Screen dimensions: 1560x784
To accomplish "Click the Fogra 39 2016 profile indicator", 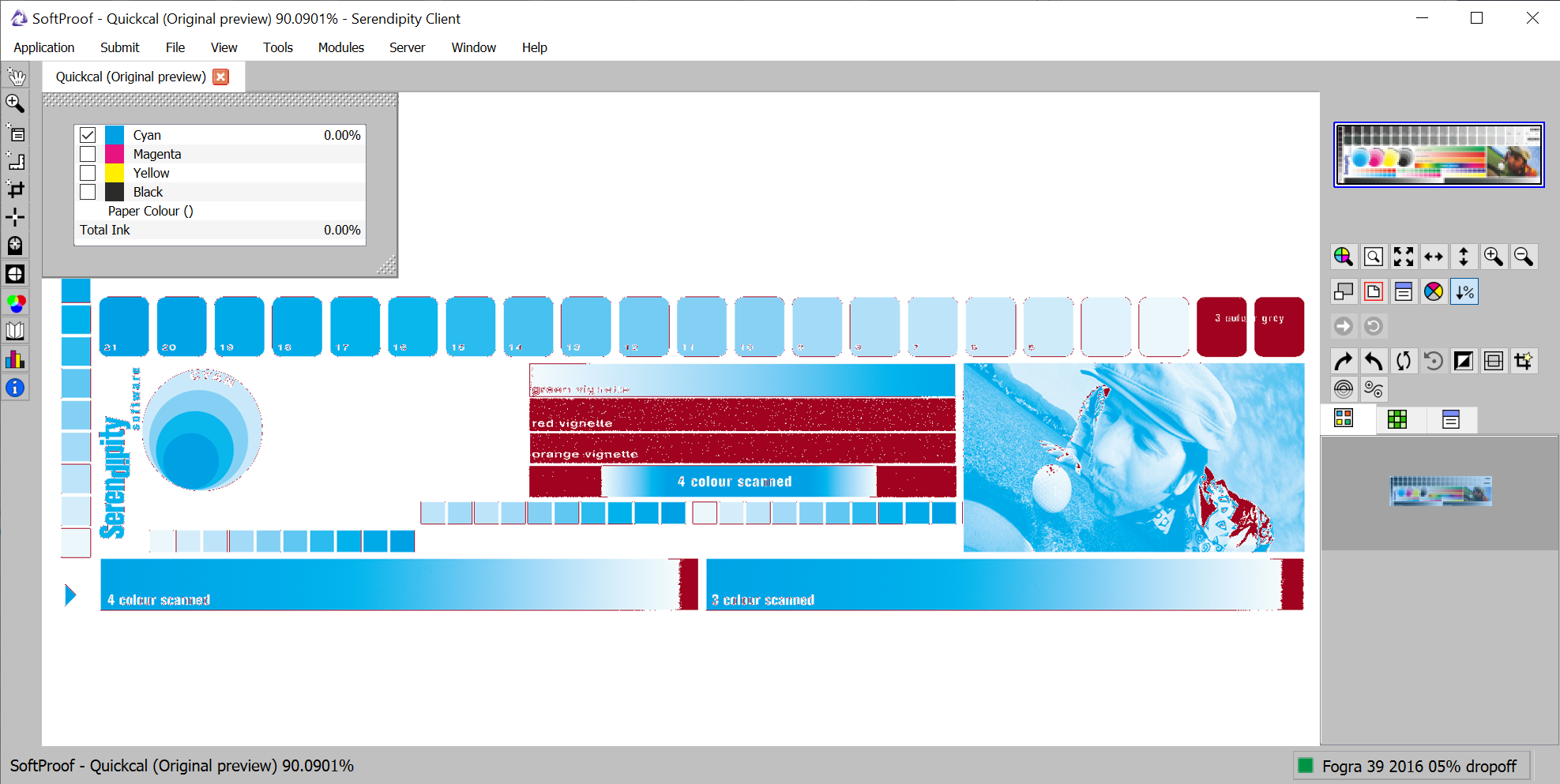I will 1412,766.
